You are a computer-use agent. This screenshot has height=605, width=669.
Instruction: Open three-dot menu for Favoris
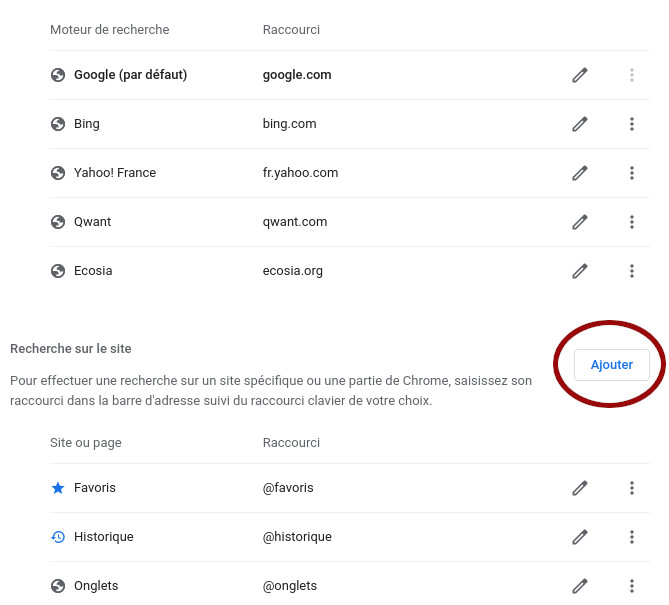pyautogui.click(x=632, y=488)
